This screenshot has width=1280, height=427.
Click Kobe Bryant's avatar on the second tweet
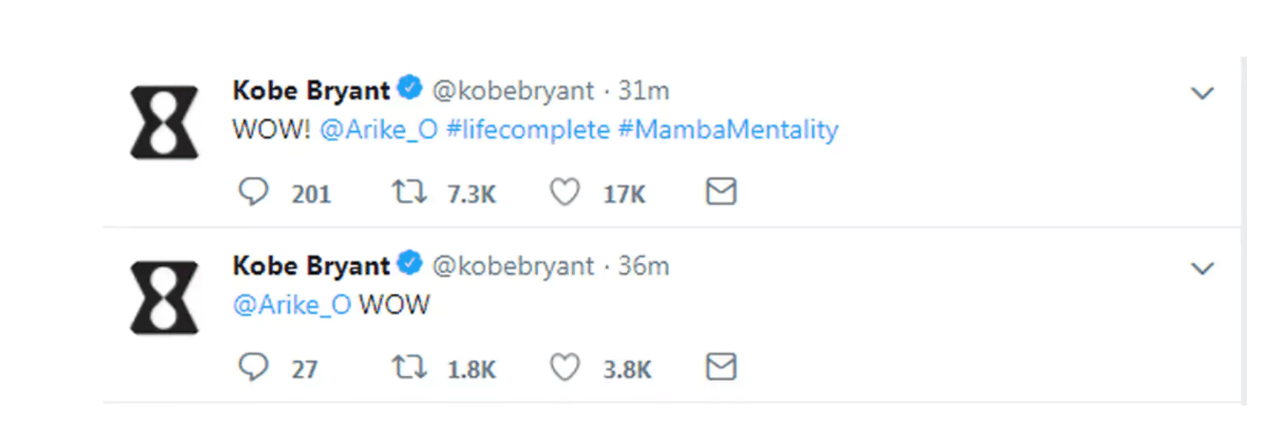[164, 296]
